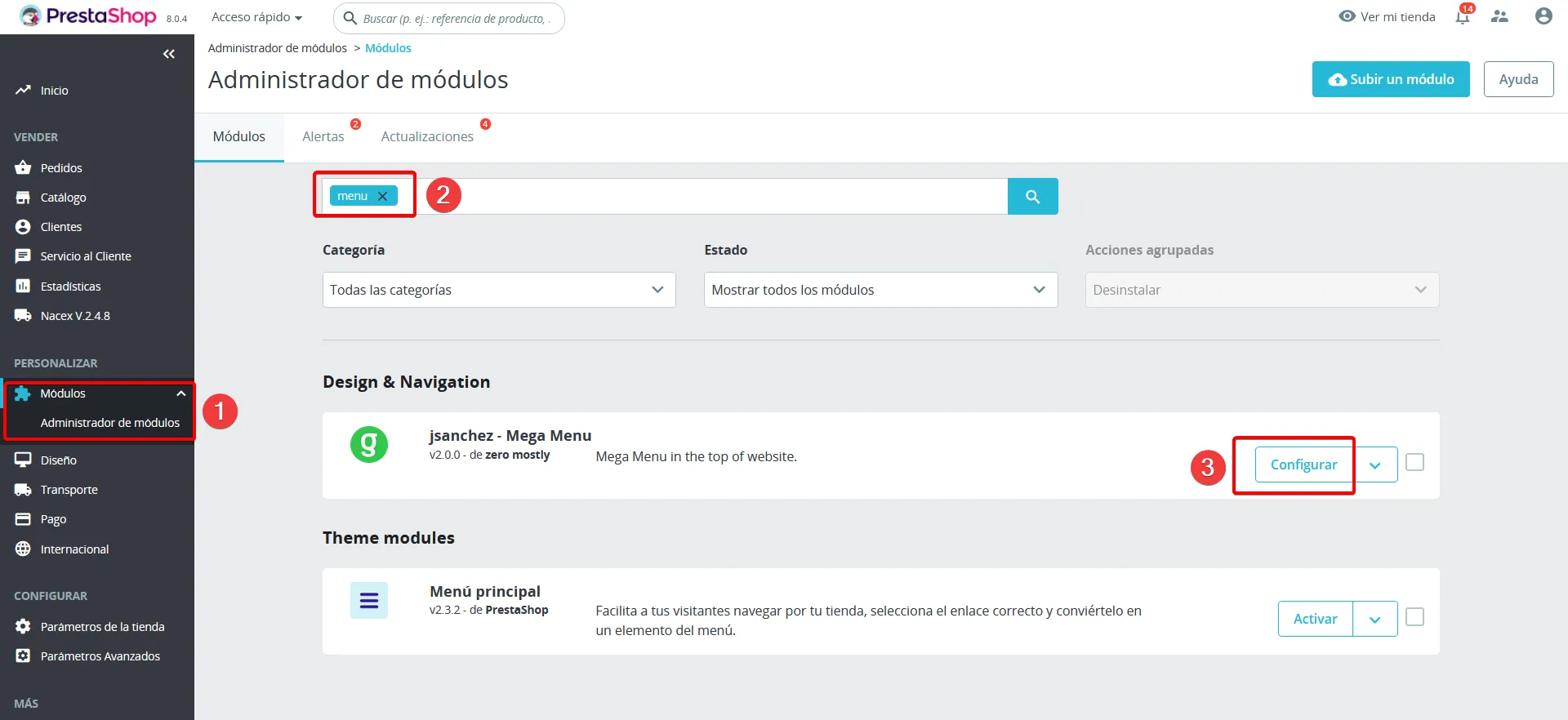Viewport: 1568px width, 720px height.
Task: Open Acciones agrupadas dropdown
Action: point(1262,290)
